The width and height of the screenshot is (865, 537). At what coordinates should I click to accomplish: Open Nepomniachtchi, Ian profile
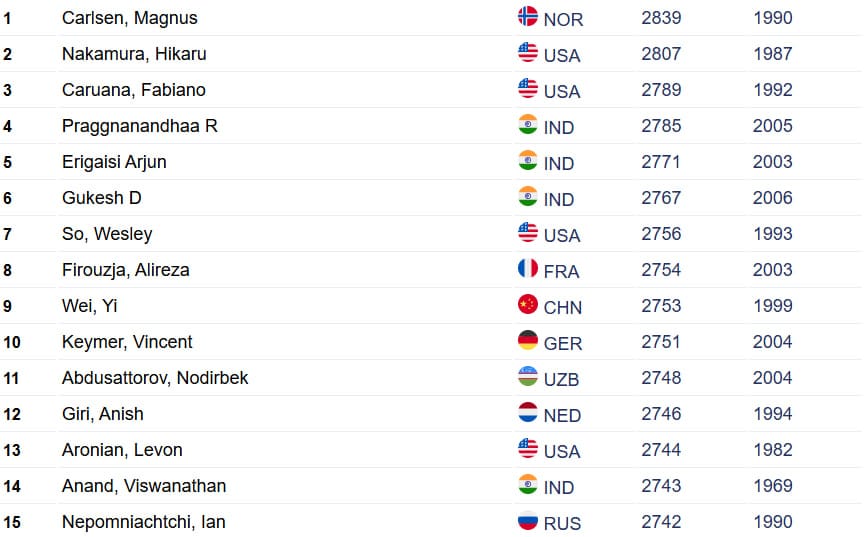(x=143, y=522)
